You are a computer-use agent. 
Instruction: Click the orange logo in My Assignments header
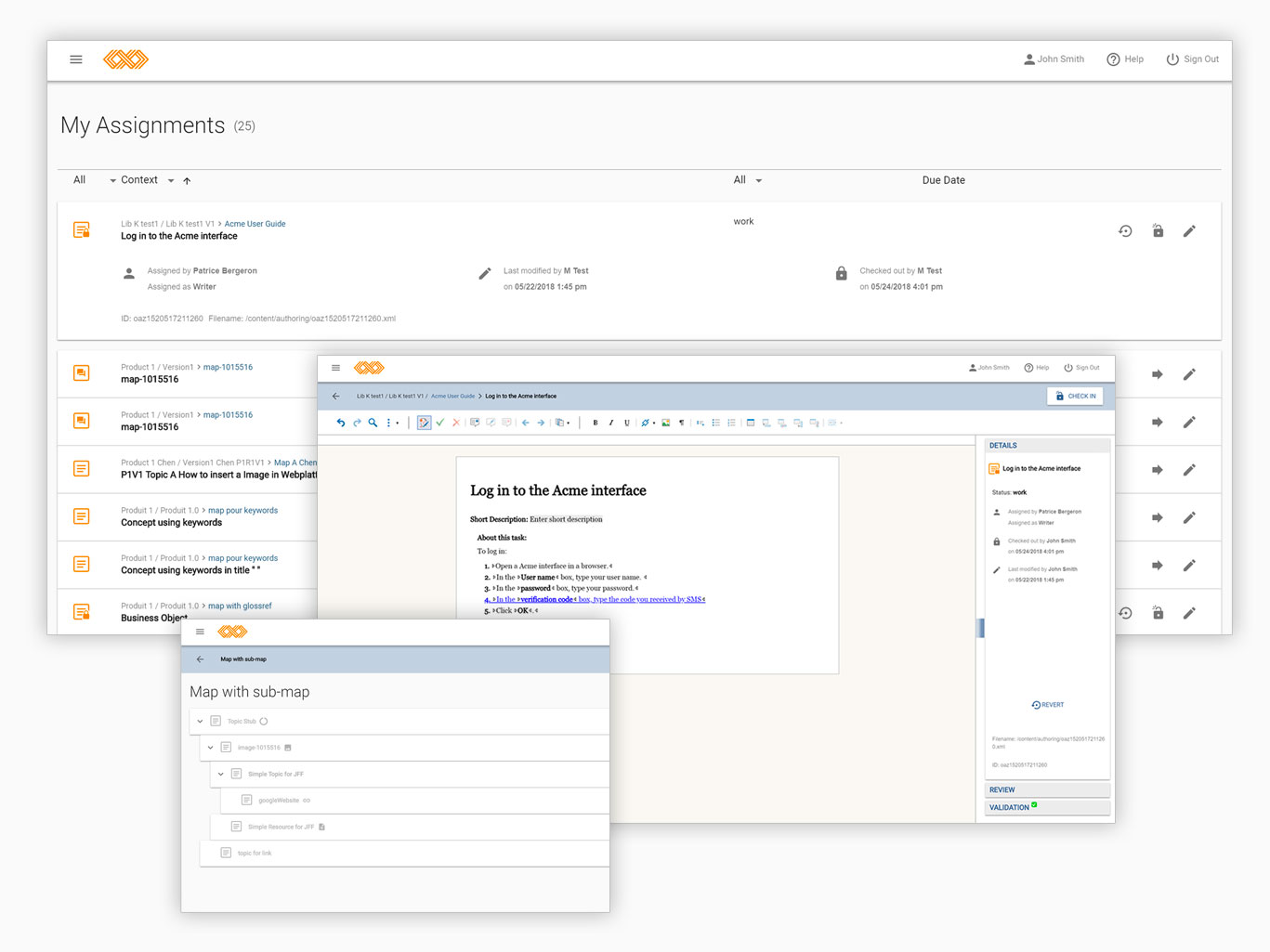pyautogui.click(x=125, y=59)
